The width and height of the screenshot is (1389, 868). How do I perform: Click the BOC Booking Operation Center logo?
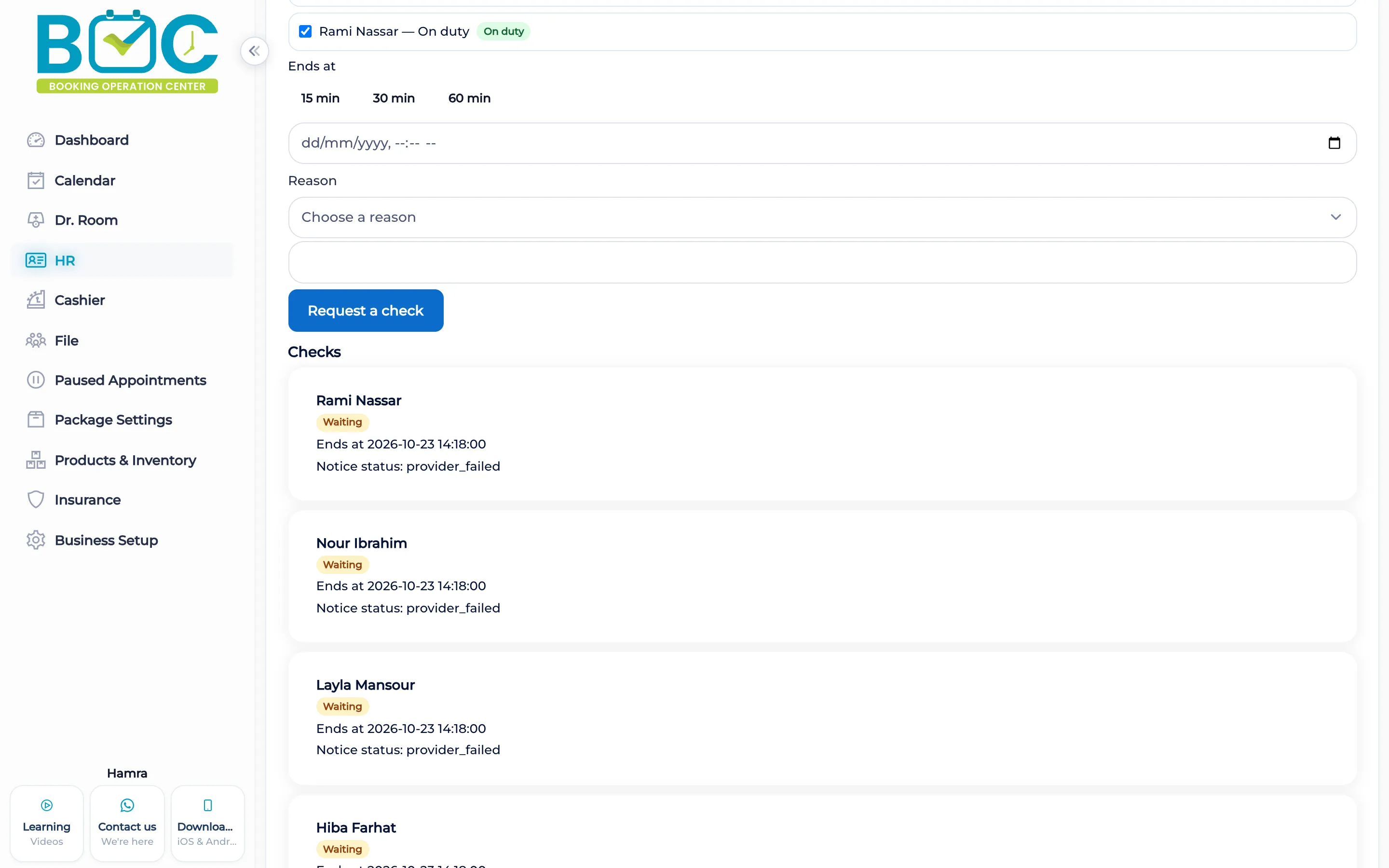pos(127,51)
